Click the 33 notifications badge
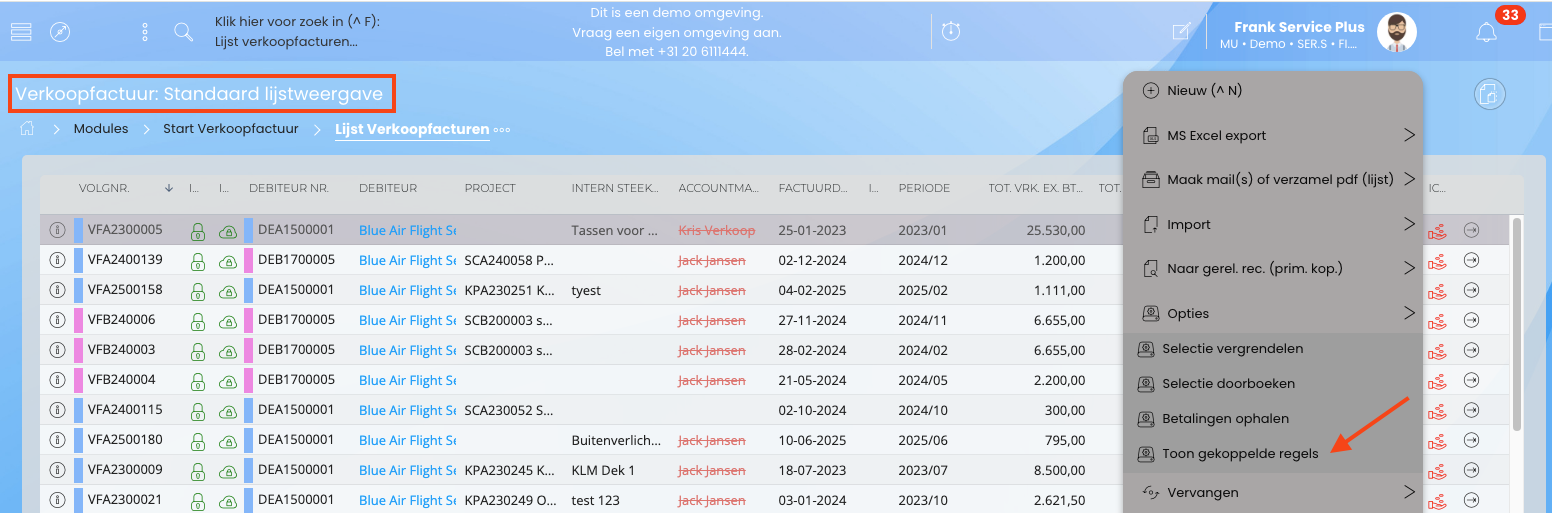The width and height of the screenshot is (1552, 513). (x=1510, y=15)
